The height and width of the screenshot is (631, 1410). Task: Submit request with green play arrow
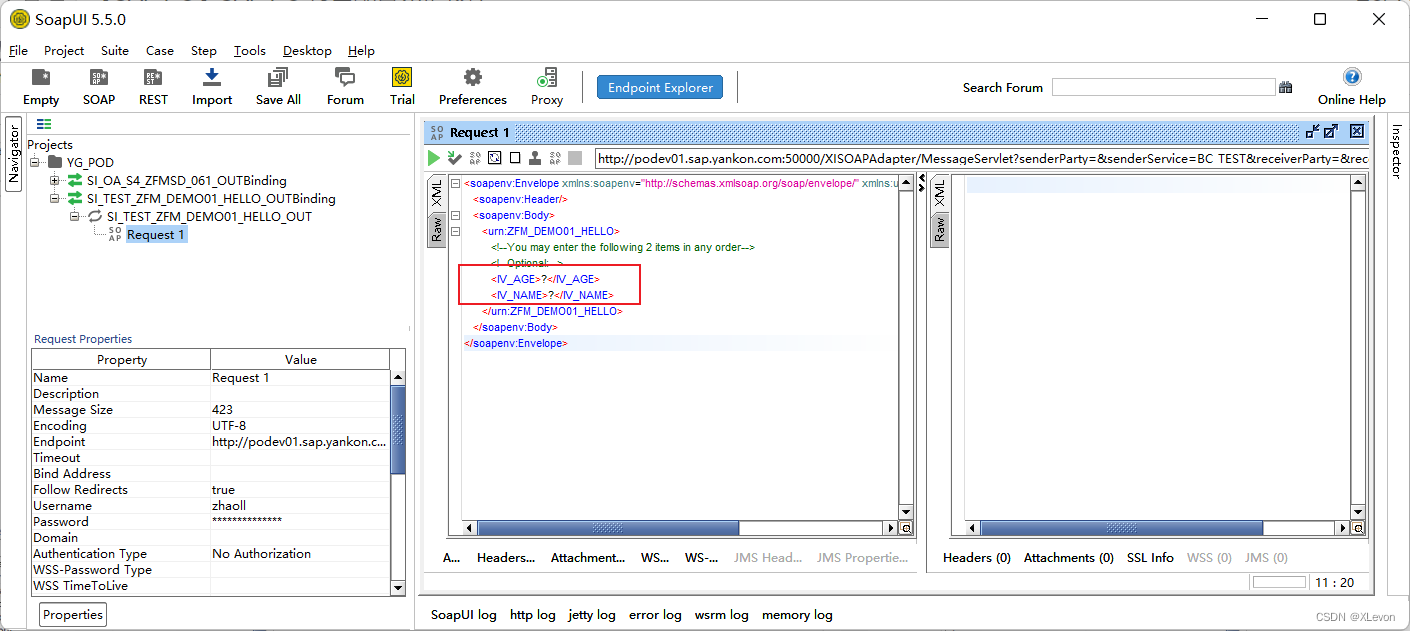pos(434,158)
